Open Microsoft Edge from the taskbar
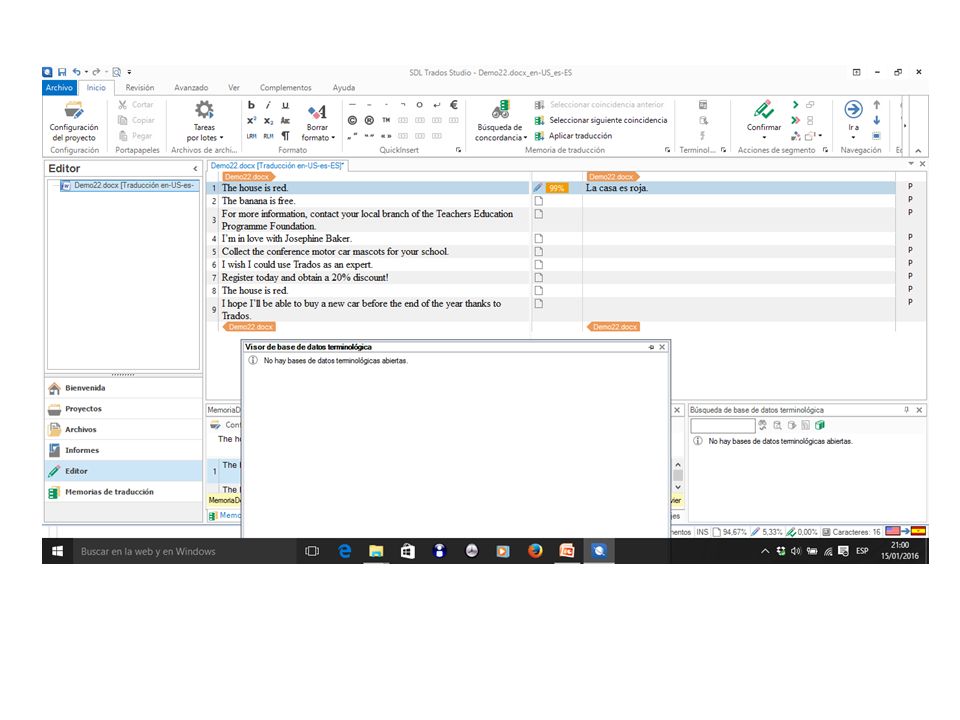Image resolution: width=960 pixels, height=720 pixels. tap(345, 551)
